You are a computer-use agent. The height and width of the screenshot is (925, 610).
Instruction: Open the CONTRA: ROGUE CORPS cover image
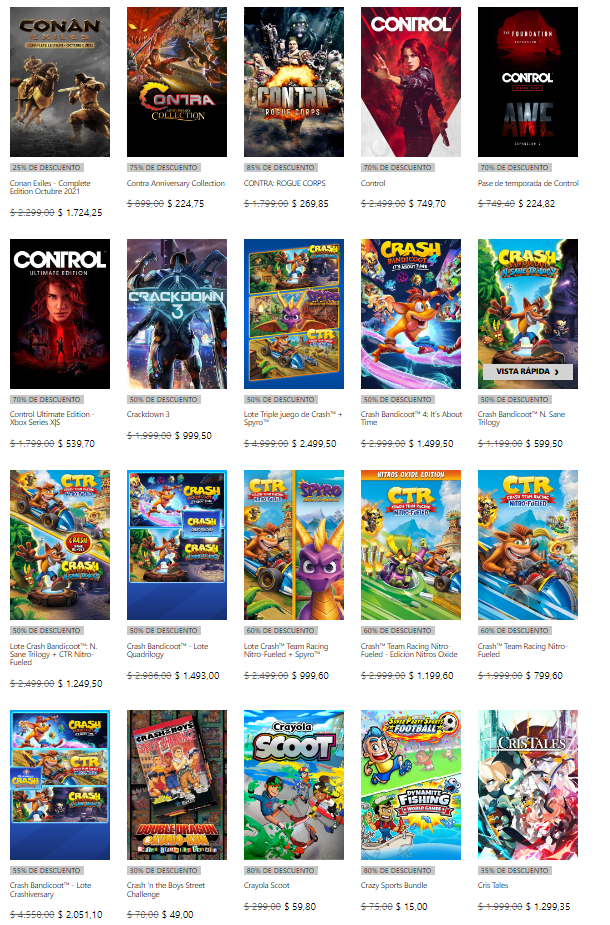click(x=294, y=82)
